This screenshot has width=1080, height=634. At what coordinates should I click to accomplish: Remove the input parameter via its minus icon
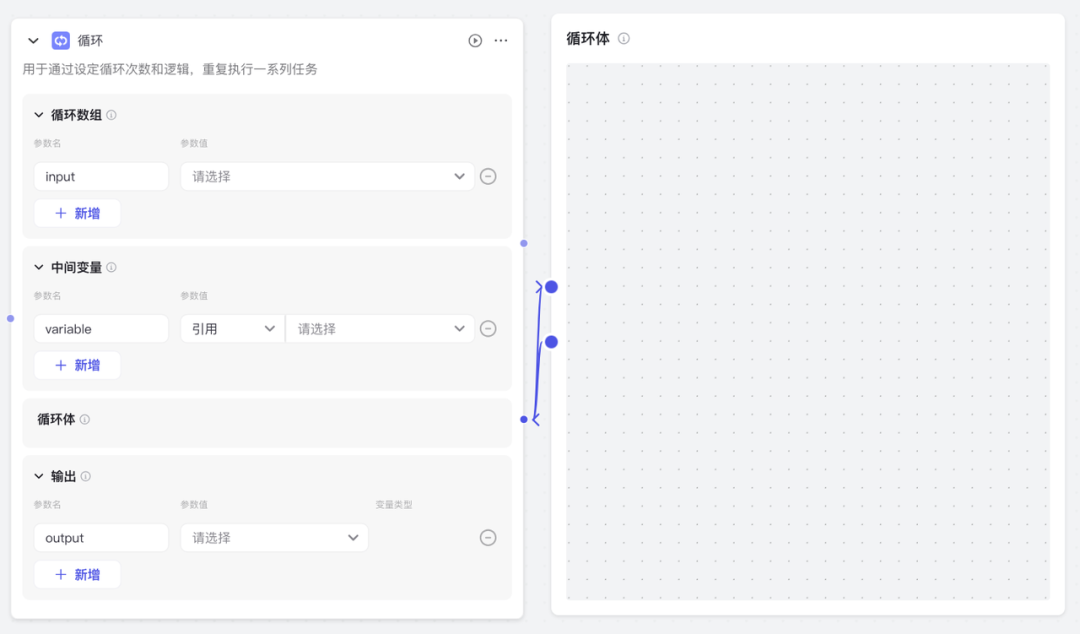point(488,176)
